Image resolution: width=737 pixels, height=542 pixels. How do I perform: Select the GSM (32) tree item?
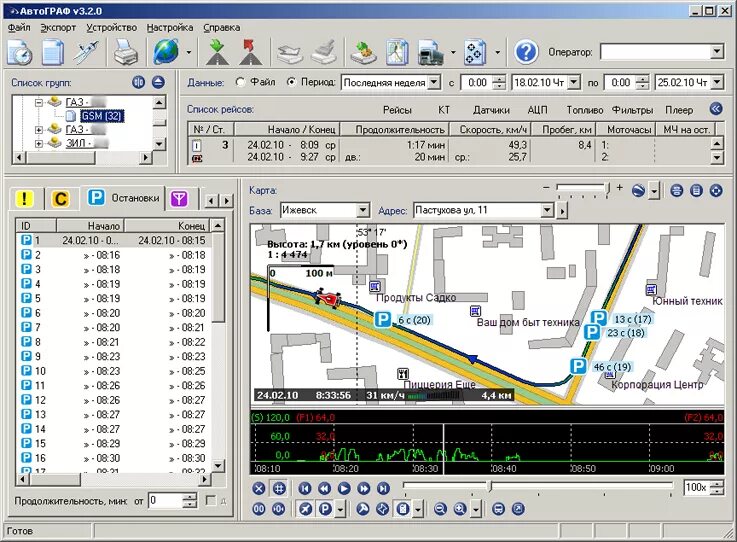(102, 116)
